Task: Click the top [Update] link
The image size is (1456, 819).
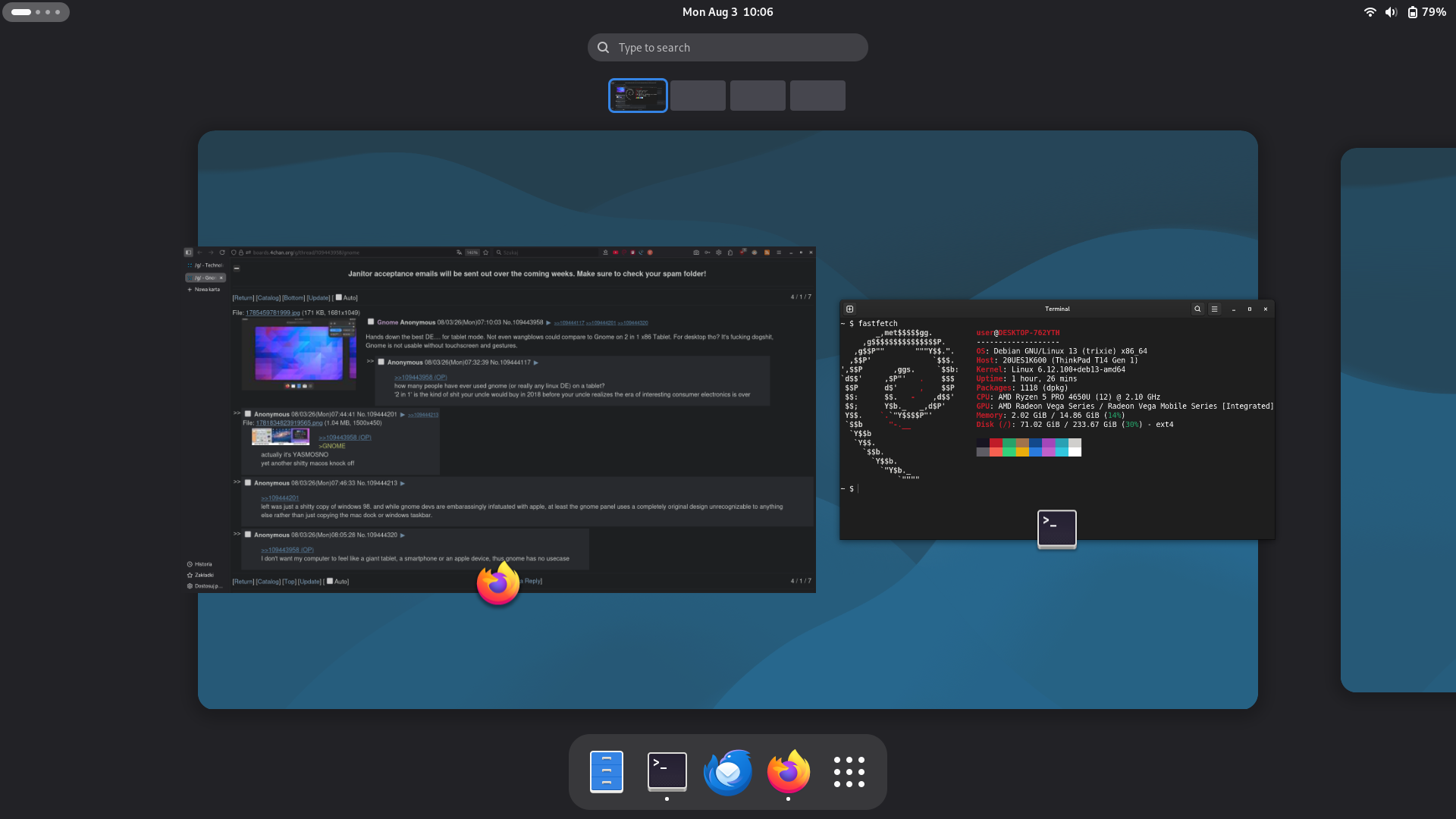Action: [x=318, y=298]
